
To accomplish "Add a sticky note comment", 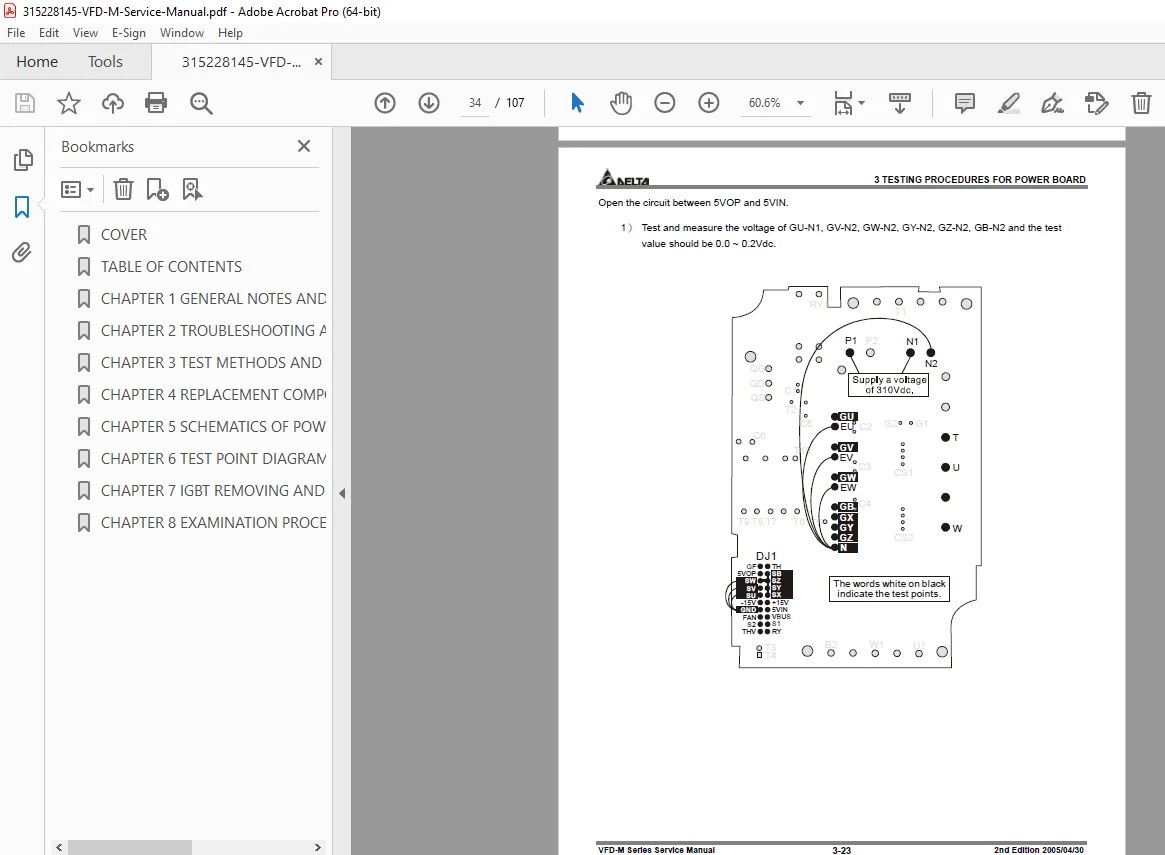I will pyautogui.click(x=964, y=103).
